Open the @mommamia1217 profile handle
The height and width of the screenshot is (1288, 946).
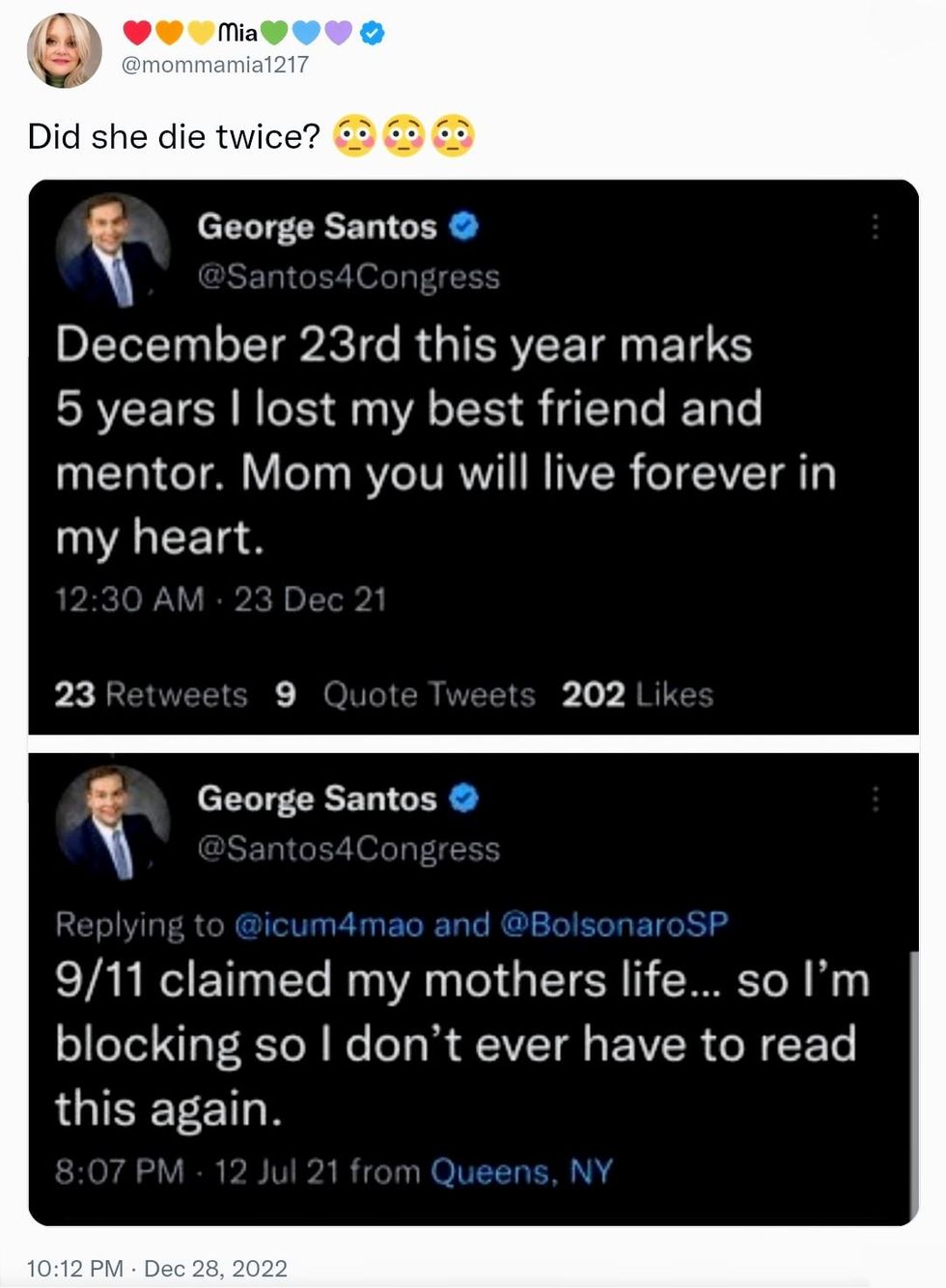[214, 65]
